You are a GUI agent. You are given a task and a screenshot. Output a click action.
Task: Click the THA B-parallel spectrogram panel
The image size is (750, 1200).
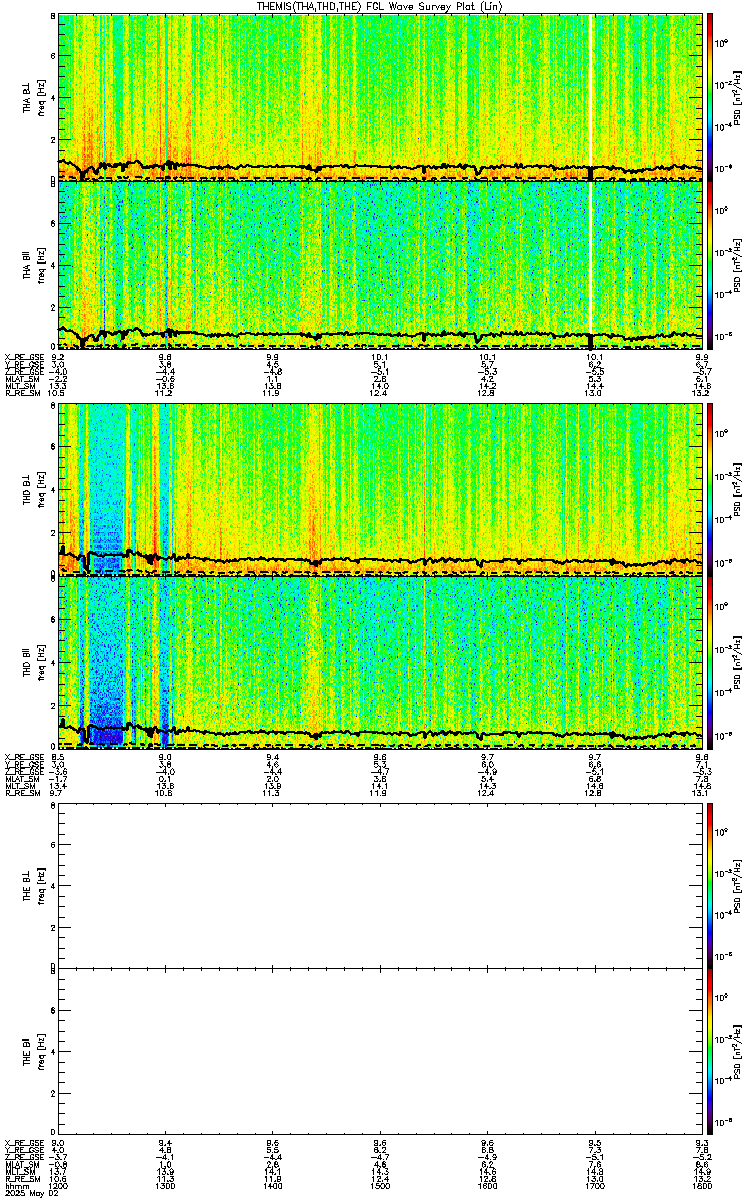[x=381, y=264]
